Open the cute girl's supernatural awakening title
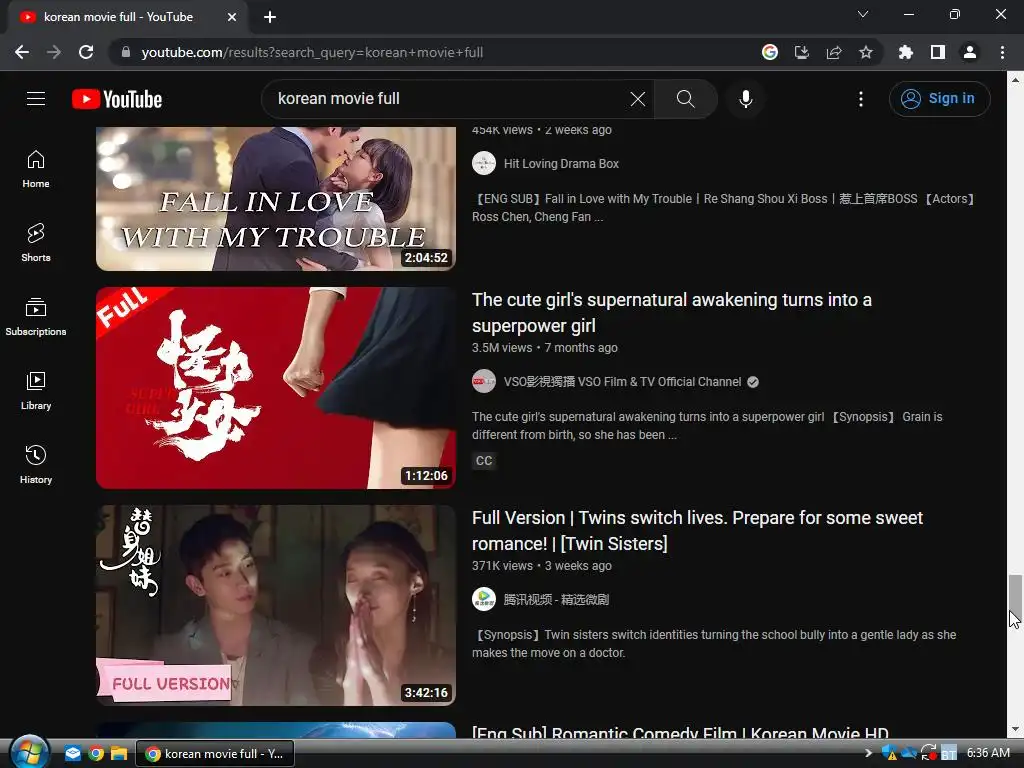 [x=671, y=313]
